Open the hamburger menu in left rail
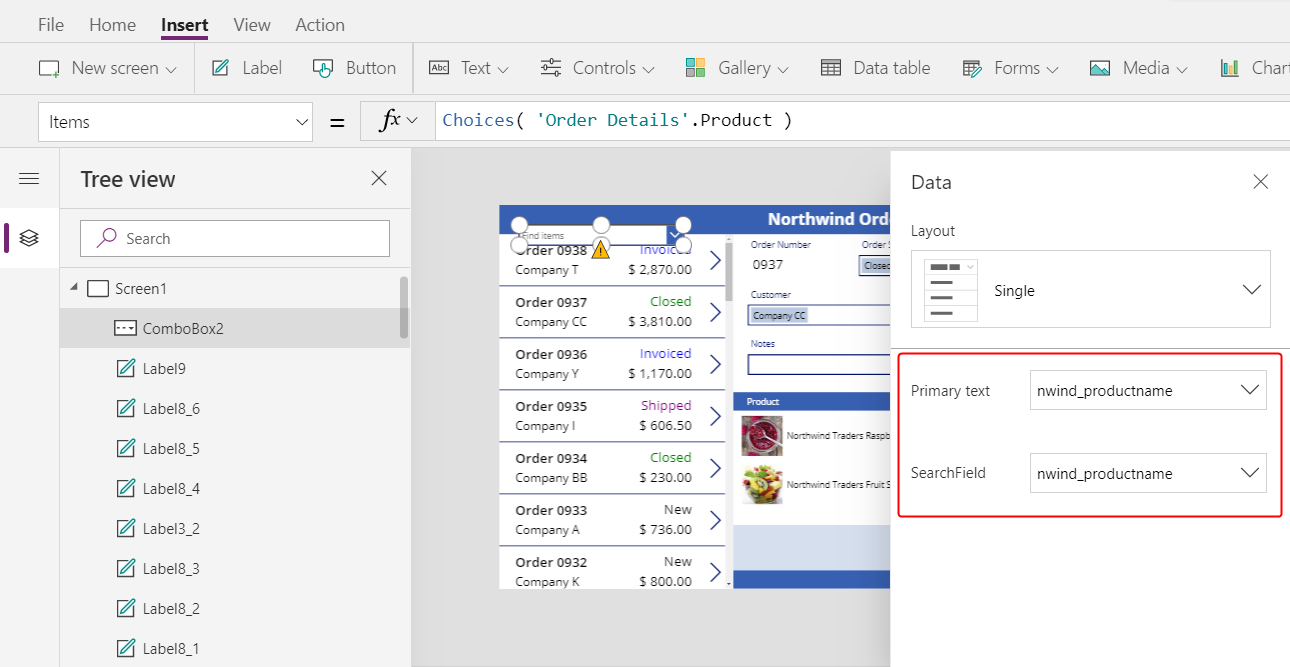The width and height of the screenshot is (1290, 667). click(29, 179)
